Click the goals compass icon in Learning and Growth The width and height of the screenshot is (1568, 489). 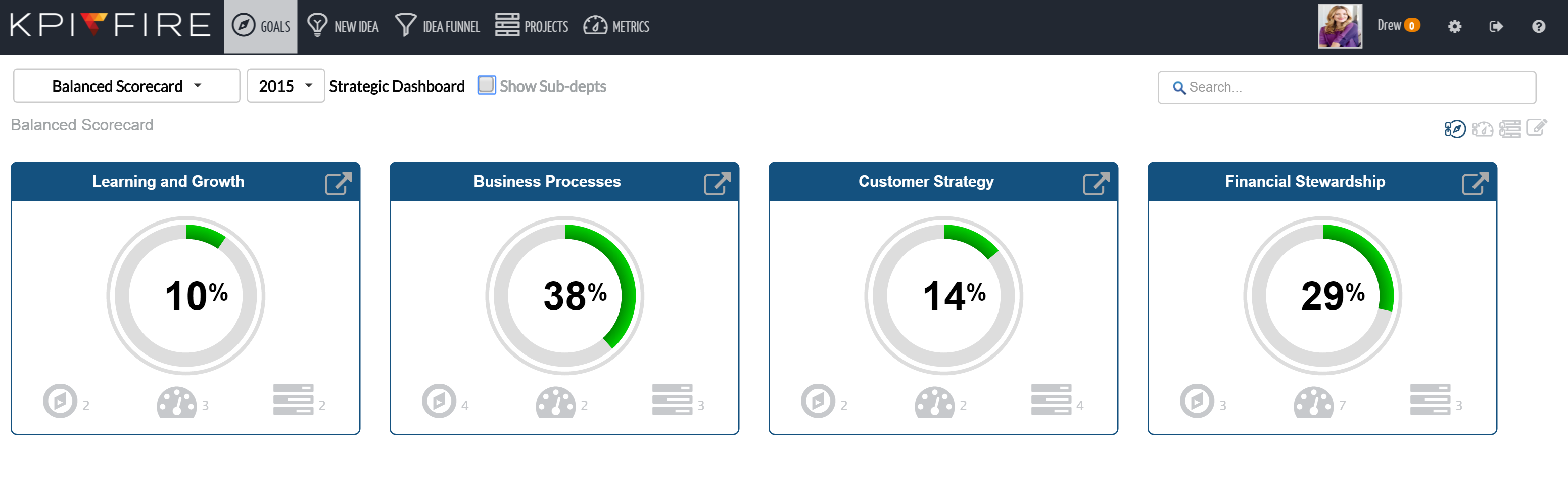[x=60, y=401]
